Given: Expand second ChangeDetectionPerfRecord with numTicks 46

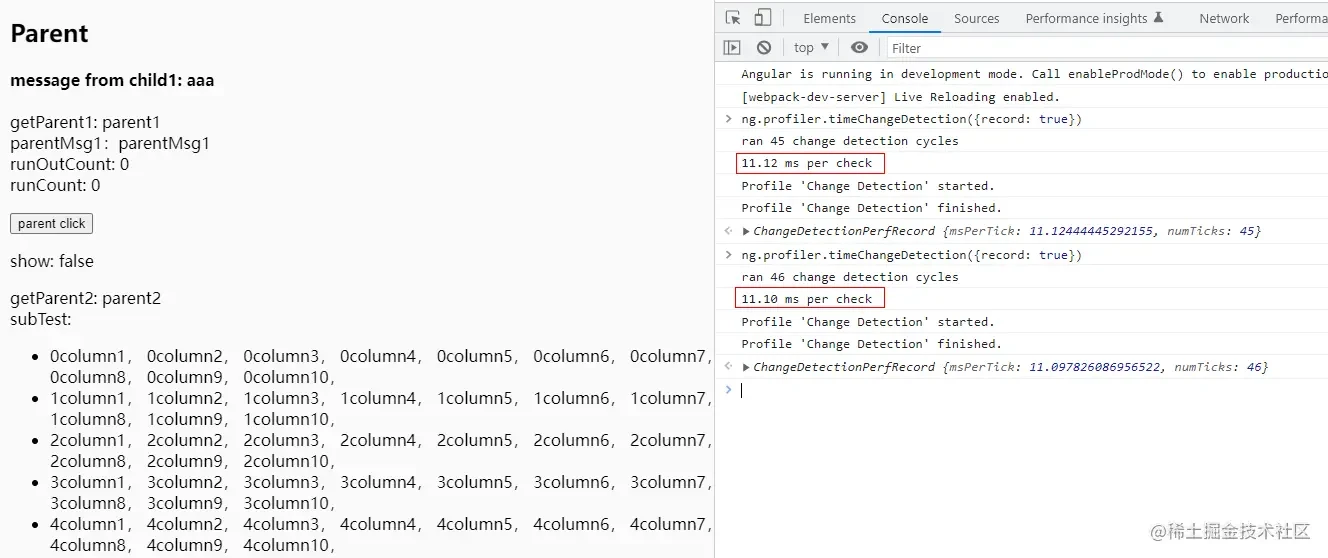Looking at the screenshot, I should click(x=746, y=367).
